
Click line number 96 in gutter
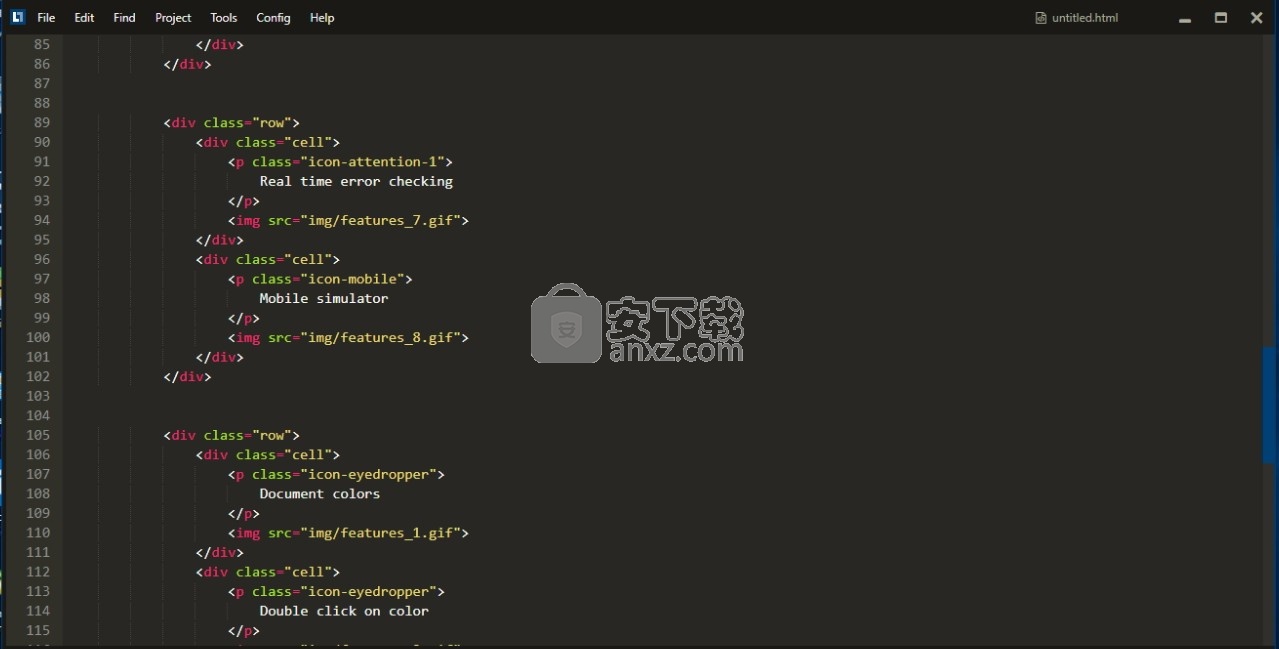point(41,259)
